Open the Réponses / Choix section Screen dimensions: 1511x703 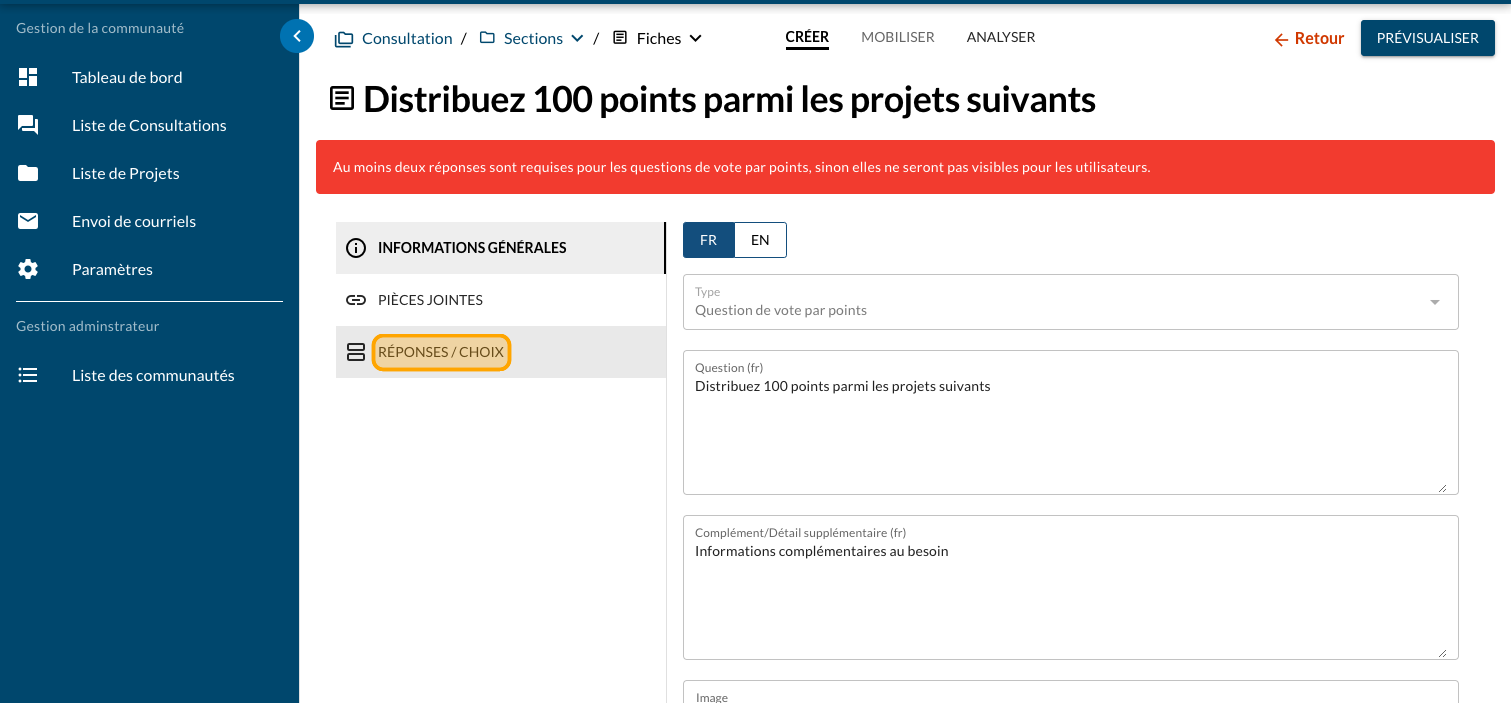441,352
